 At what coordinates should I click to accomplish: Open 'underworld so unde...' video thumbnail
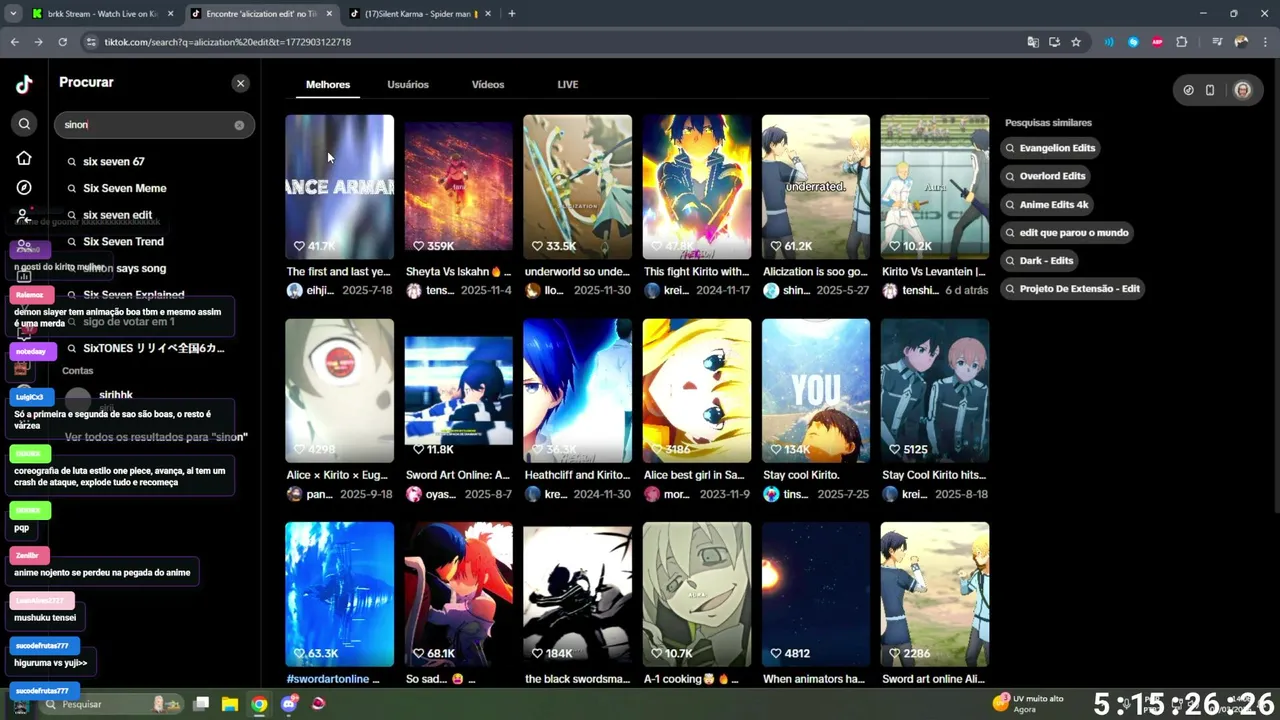pyautogui.click(x=577, y=187)
